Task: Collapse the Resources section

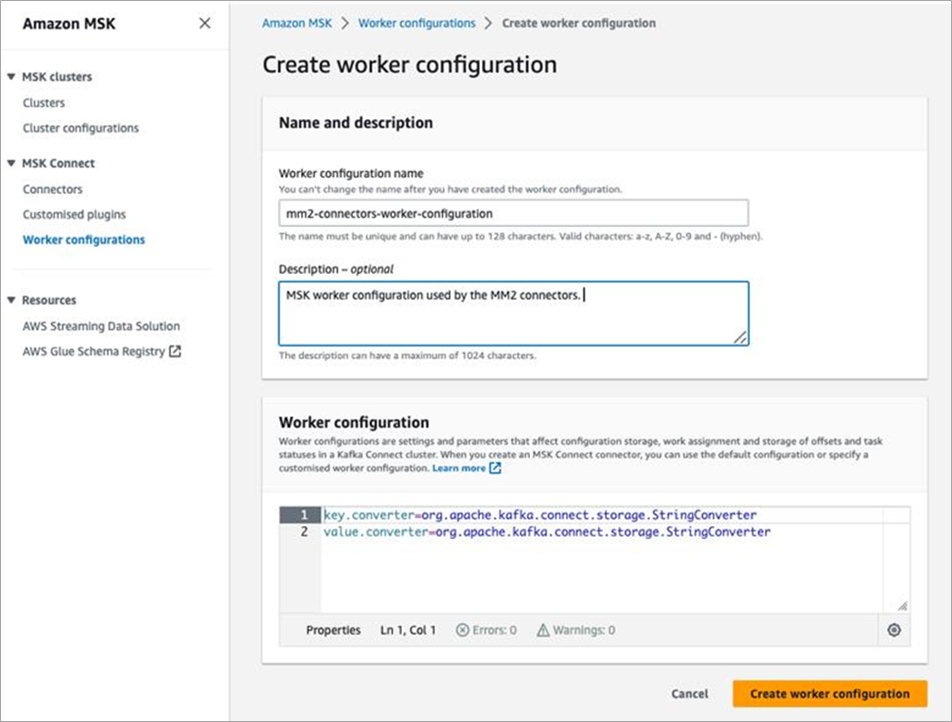Action: (x=11, y=300)
